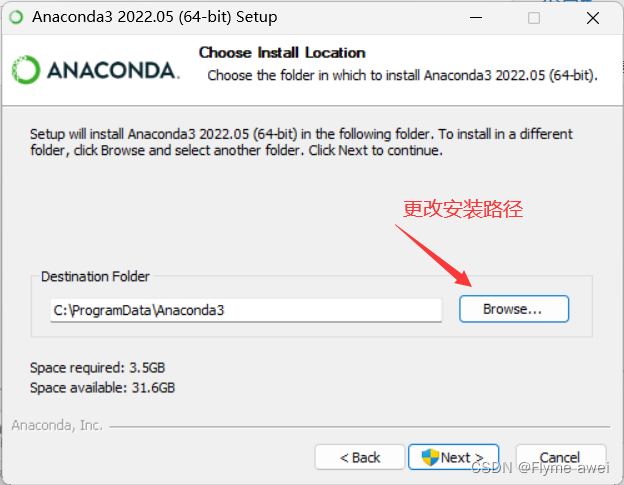624x485 pixels.
Task: Cancel the Anaconda installation
Action: [561, 457]
